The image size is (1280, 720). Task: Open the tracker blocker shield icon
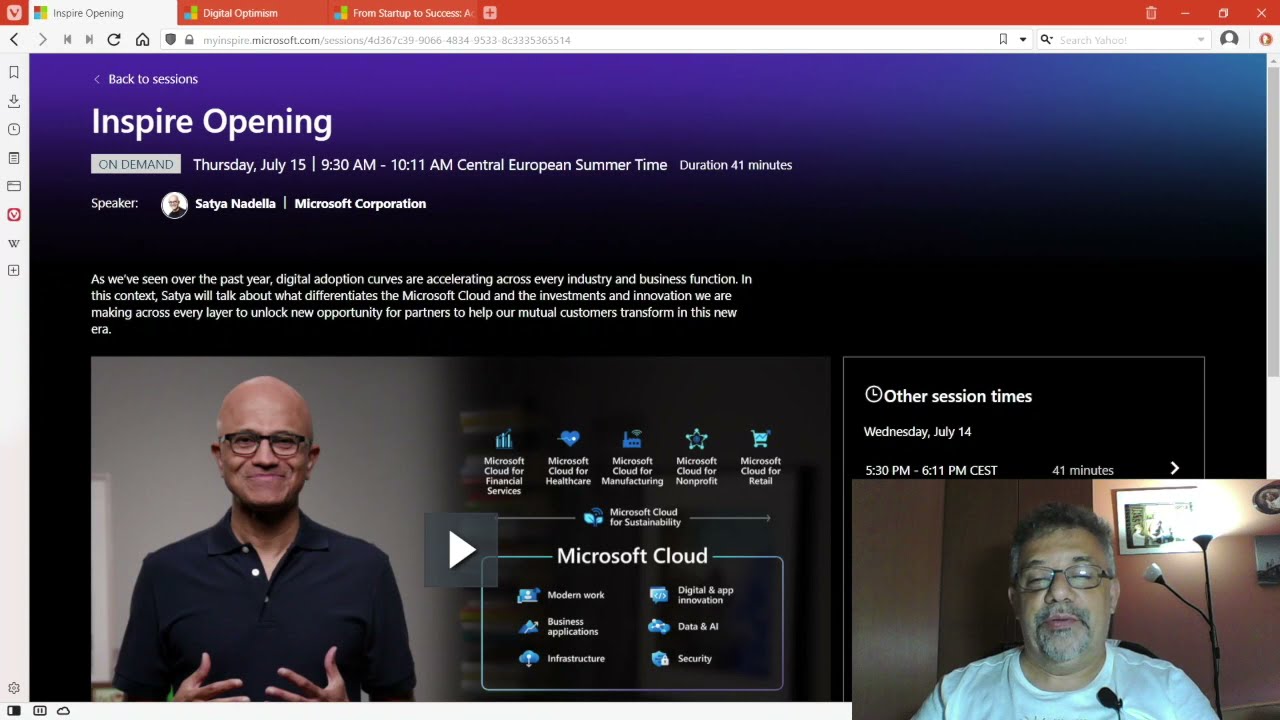pyautogui.click(x=170, y=40)
